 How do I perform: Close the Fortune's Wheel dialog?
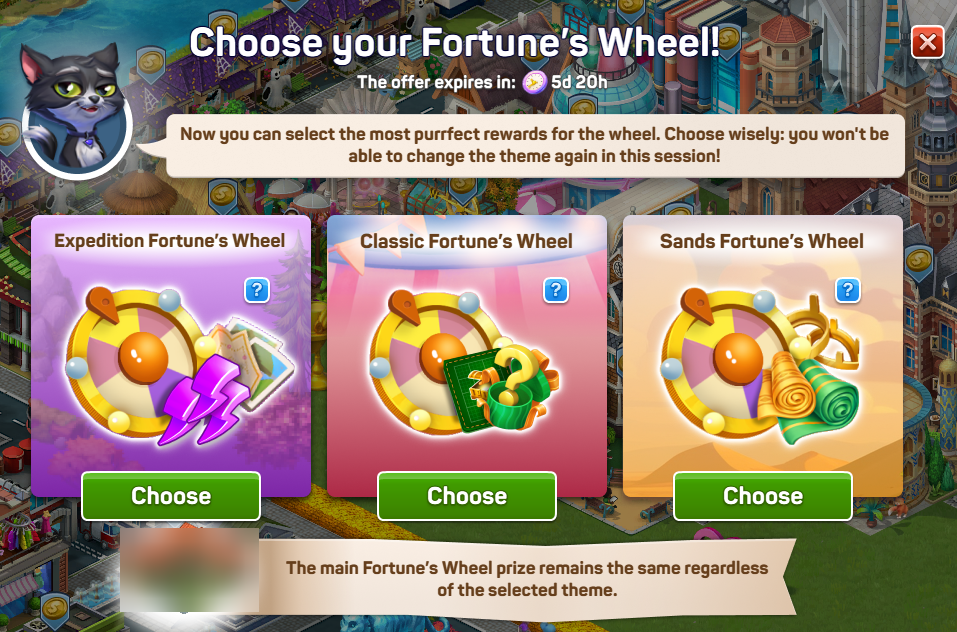927,43
